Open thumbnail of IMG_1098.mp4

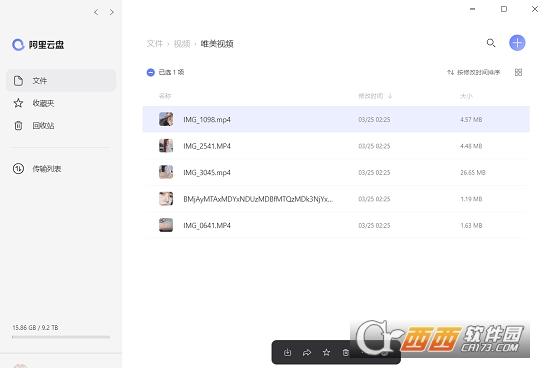166,119
